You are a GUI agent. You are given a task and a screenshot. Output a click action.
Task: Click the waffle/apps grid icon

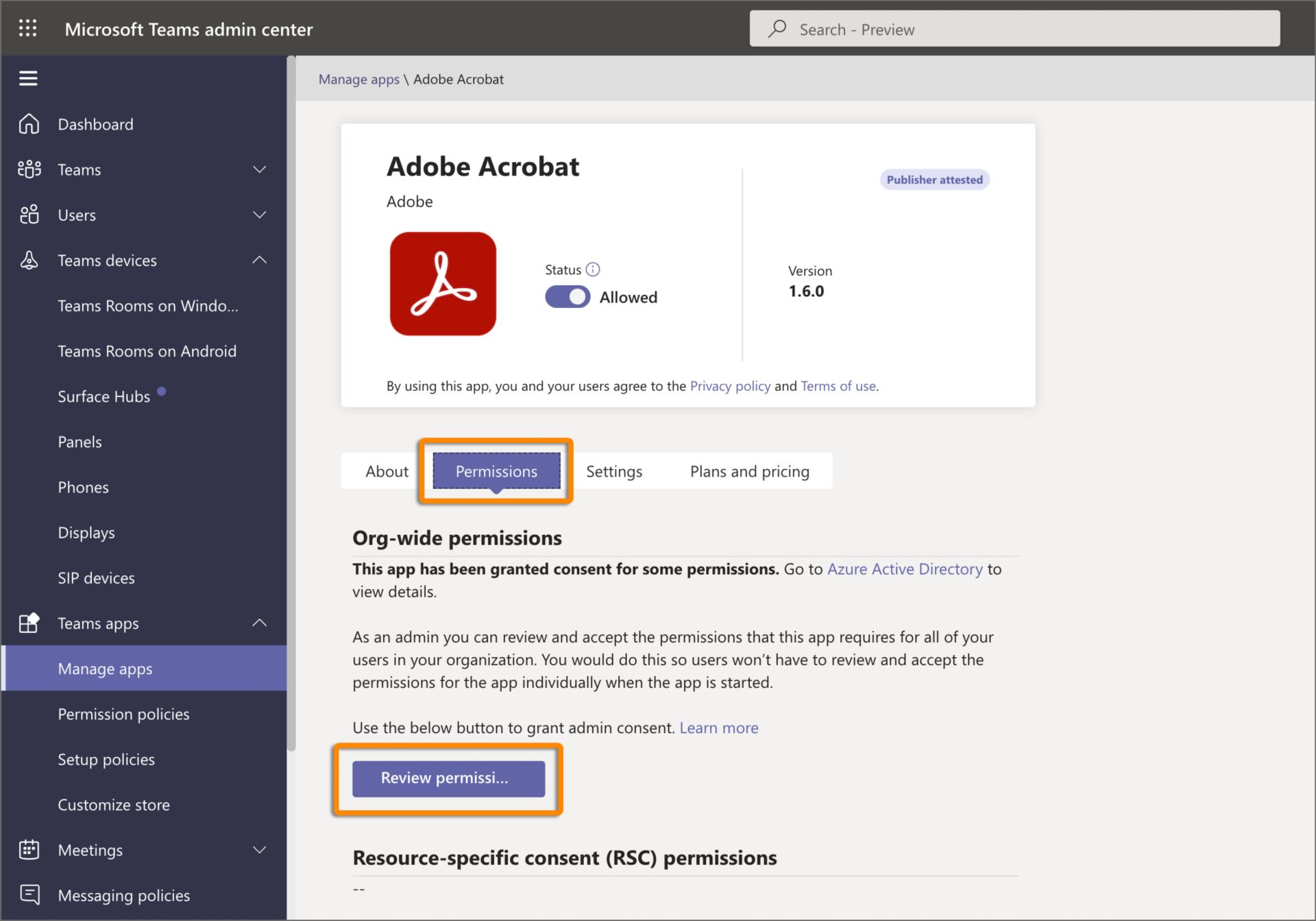29,28
